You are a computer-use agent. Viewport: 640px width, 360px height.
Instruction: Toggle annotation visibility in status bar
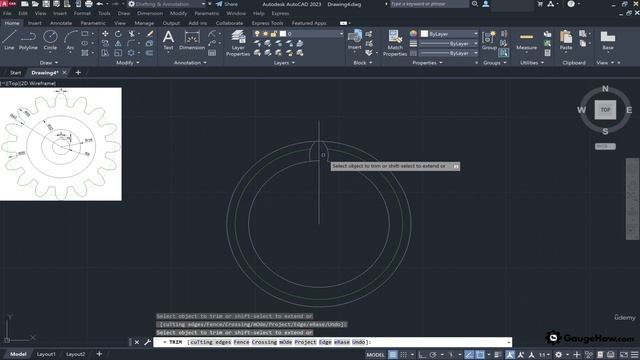(x=510, y=355)
